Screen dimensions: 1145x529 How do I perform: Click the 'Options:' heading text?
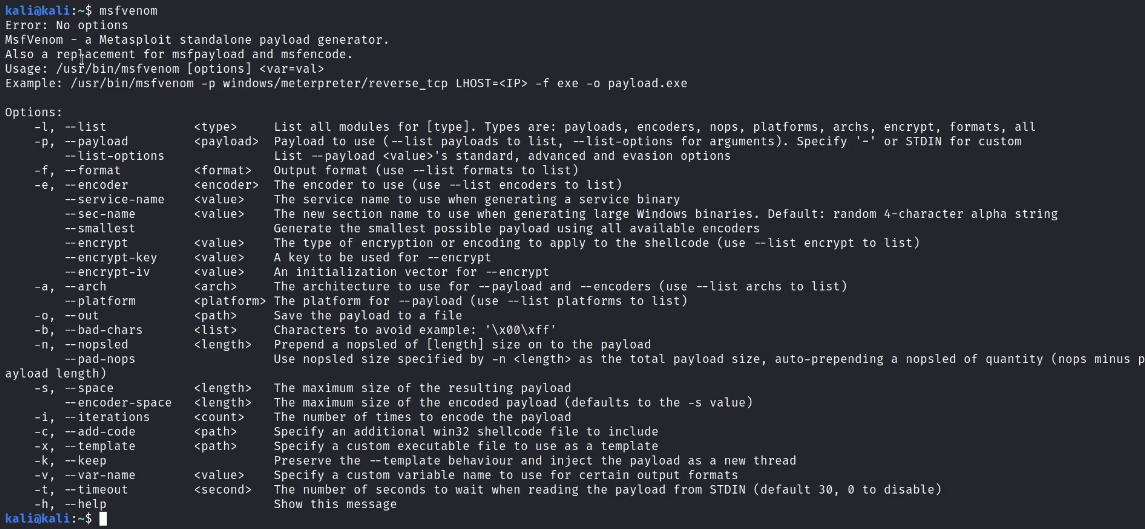(x=34, y=112)
